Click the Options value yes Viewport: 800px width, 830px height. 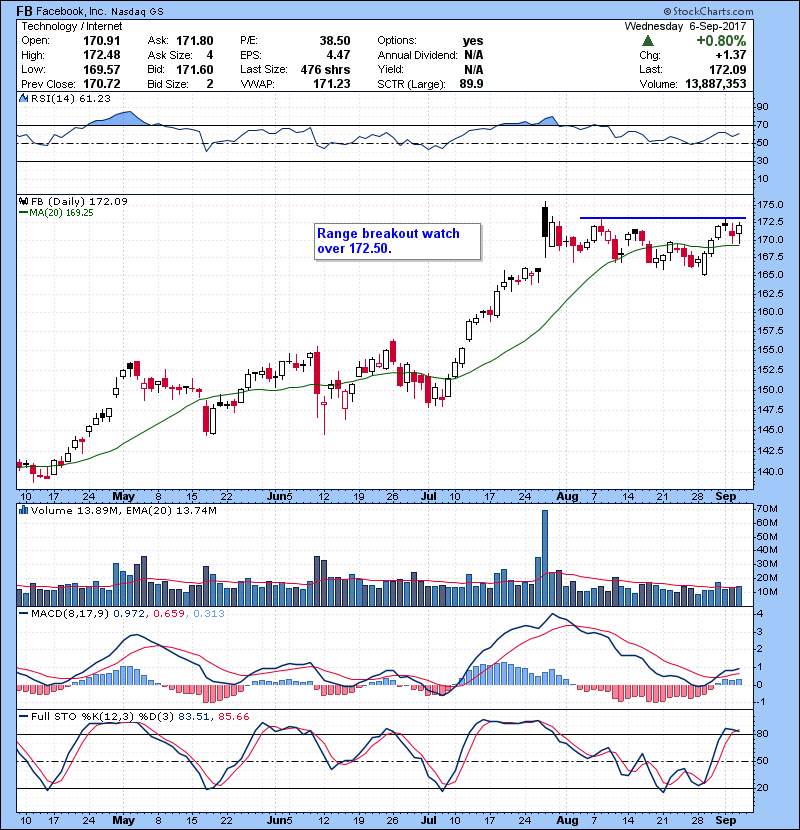pyautogui.click(x=473, y=41)
